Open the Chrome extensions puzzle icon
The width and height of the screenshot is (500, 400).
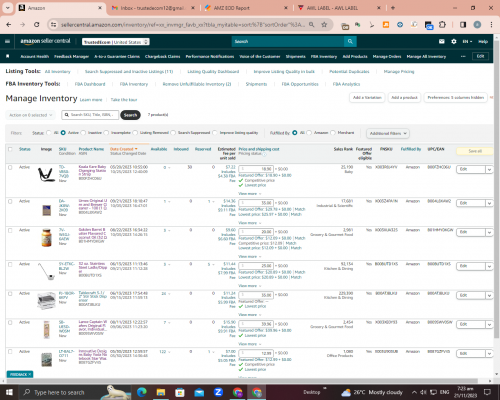click(x=442, y=25)
